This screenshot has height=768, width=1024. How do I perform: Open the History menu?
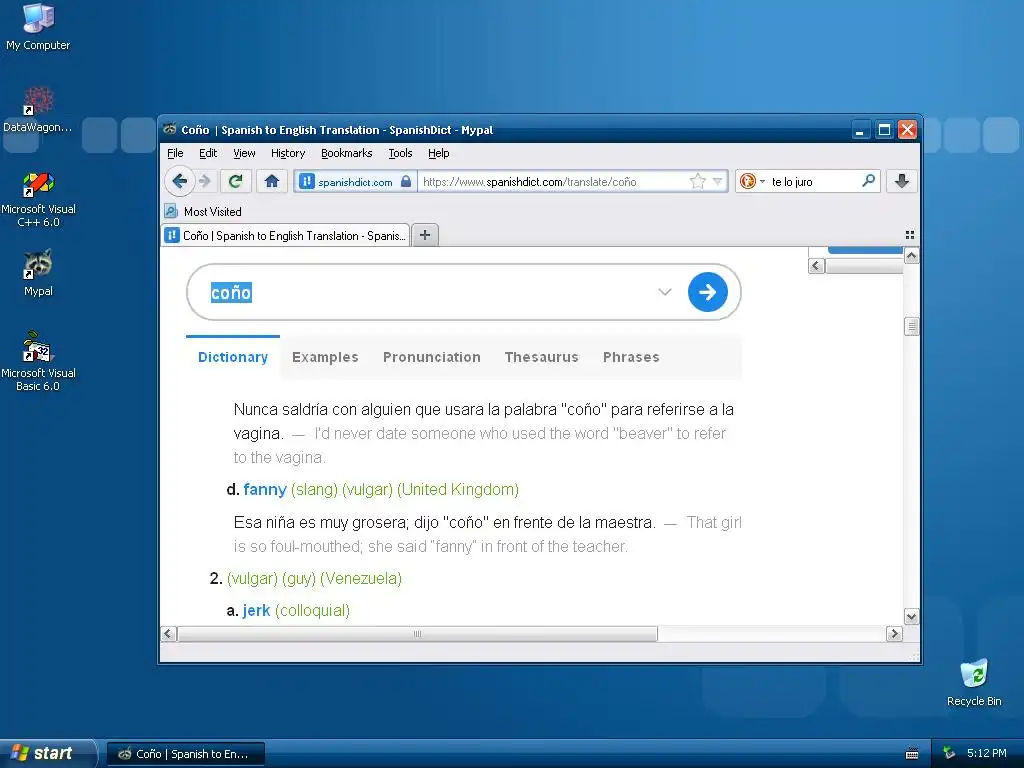[288, 153]
